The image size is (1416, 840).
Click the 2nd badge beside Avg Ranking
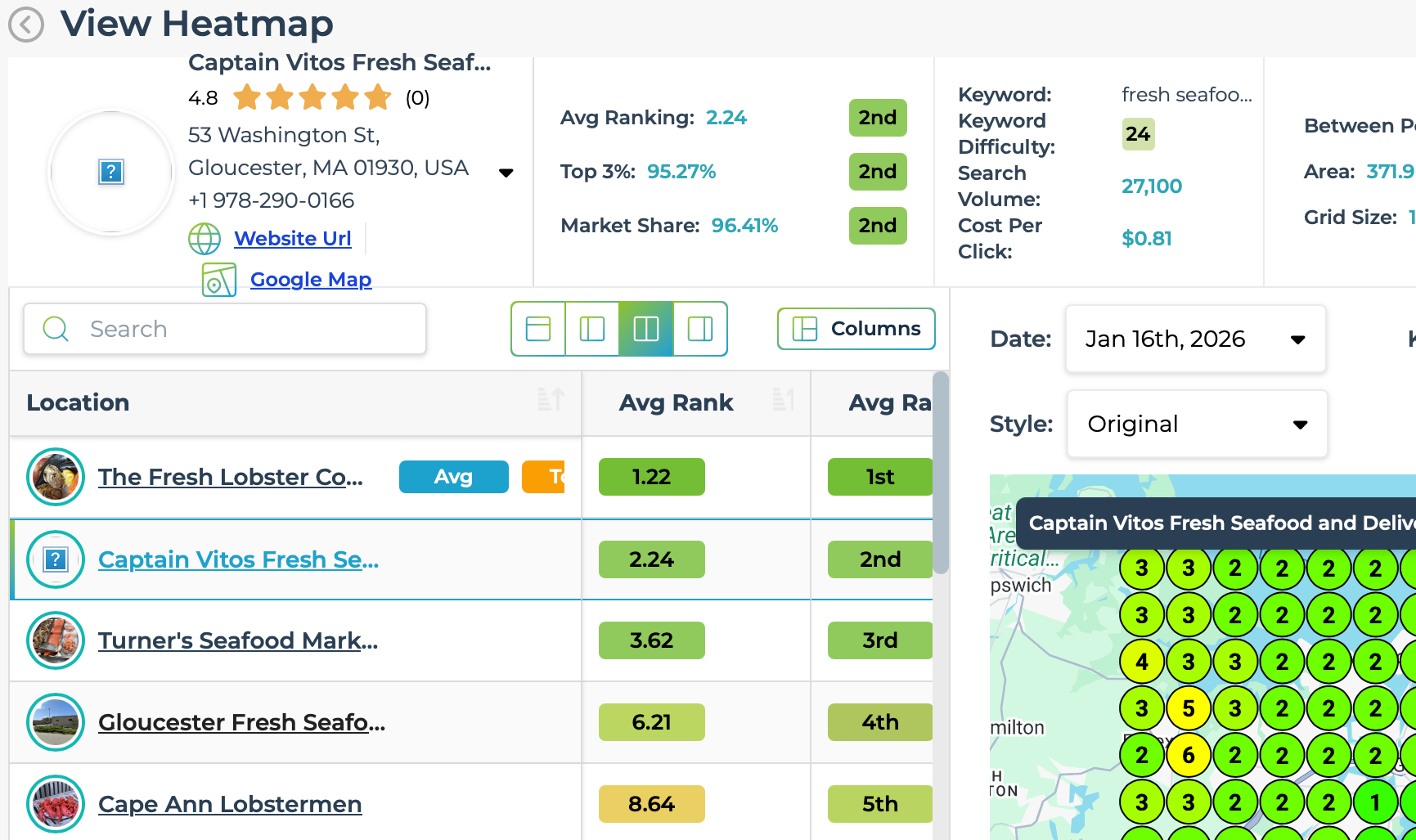point(878,118)
